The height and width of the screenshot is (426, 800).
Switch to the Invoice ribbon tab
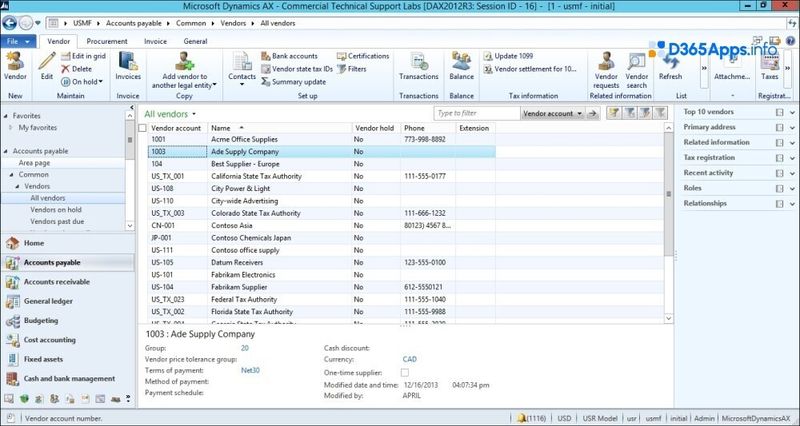point(155,41)
